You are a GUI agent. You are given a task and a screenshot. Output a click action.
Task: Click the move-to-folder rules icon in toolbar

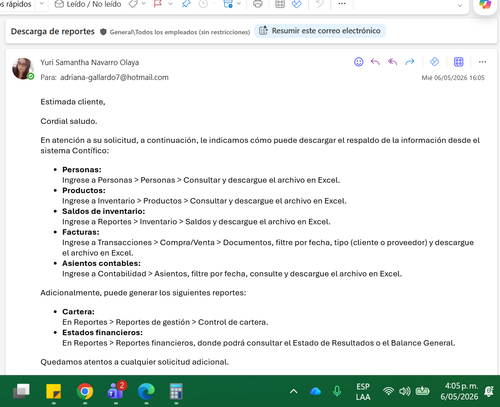pyautogui.click(x=228, y=4)
